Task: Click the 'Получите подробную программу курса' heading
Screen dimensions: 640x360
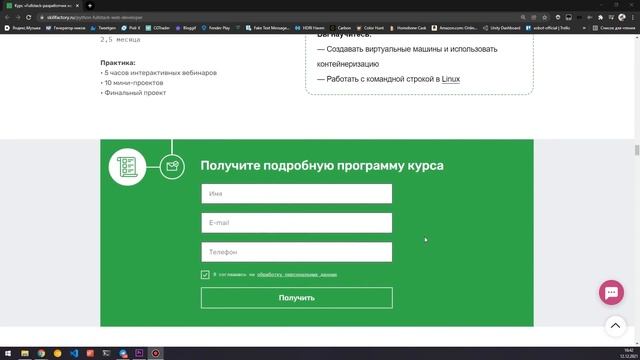Action: click(322, 166)
